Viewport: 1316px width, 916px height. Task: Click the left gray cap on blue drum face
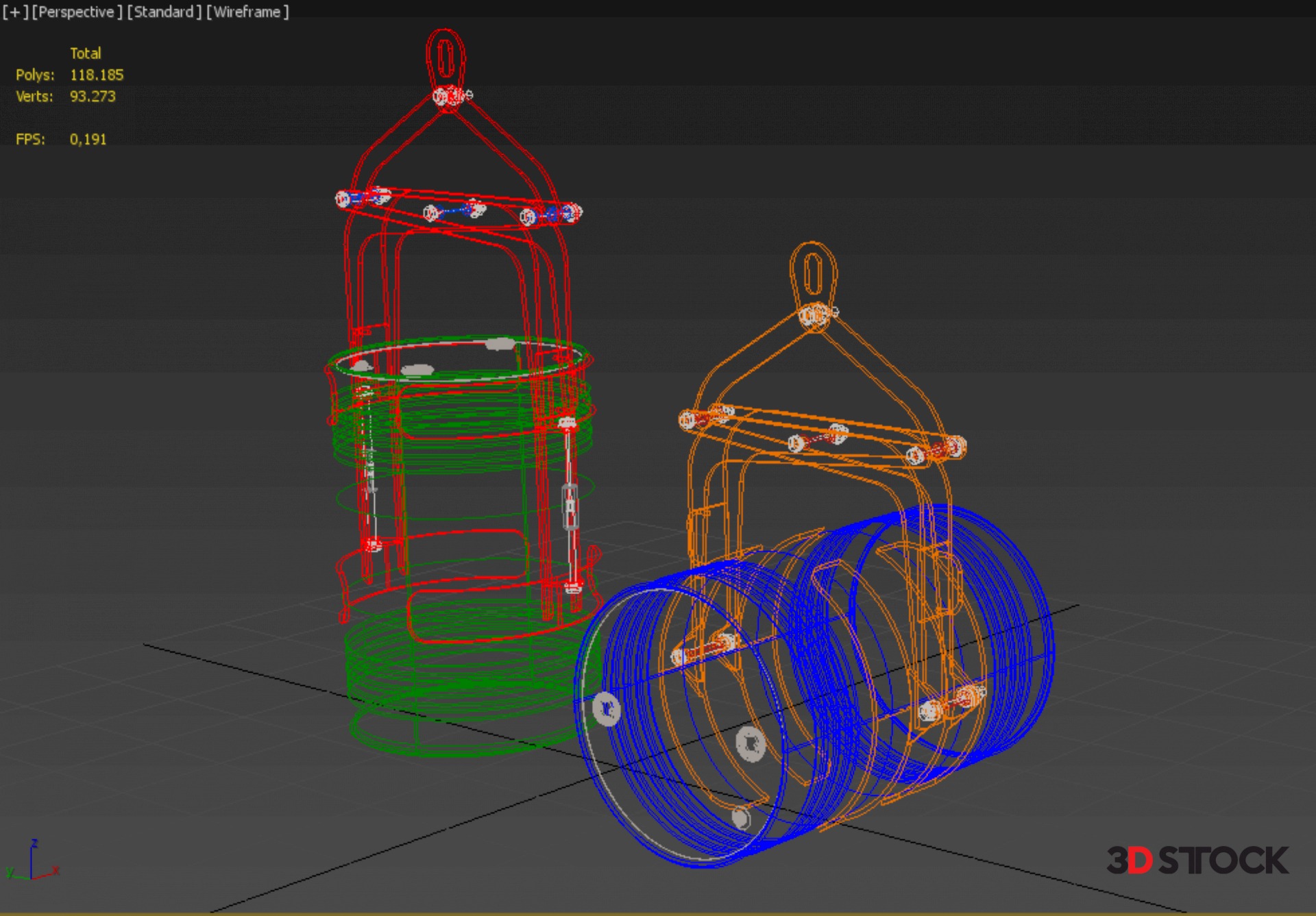click(607, 708)
